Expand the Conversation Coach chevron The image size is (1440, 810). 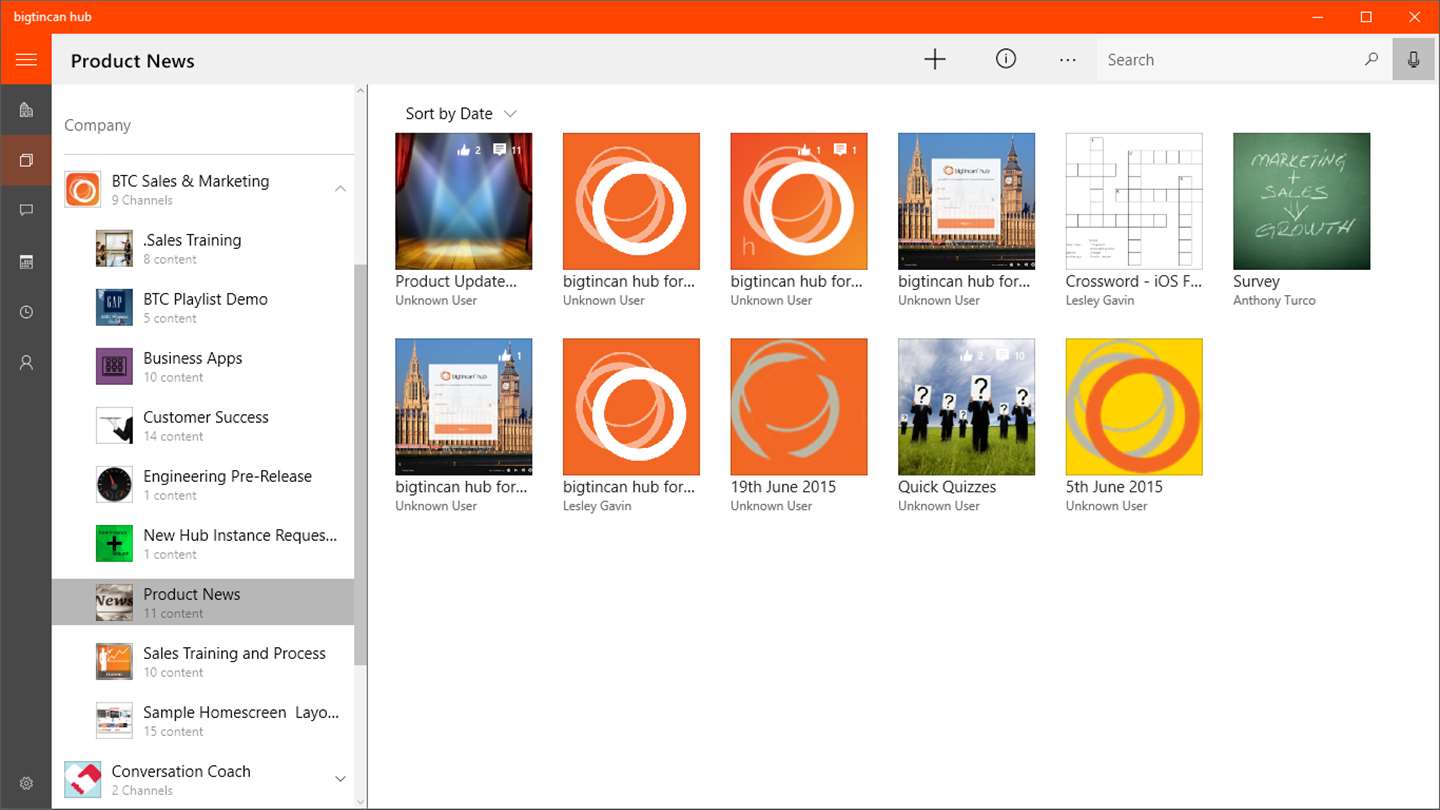pos(340,779)
